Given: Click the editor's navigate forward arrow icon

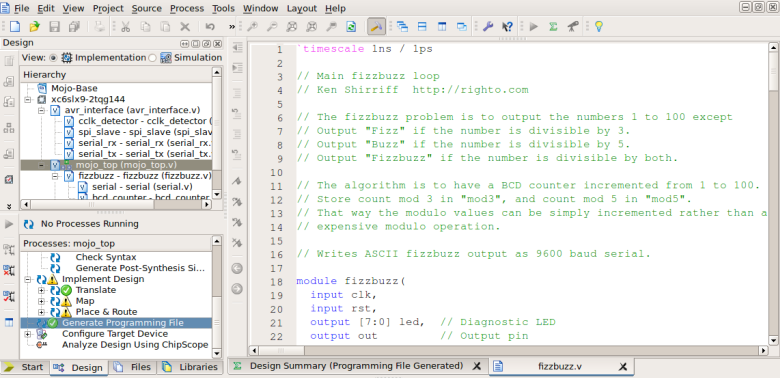Looking at the screenshot, I should pyautogui.click(x=237, y=288).
